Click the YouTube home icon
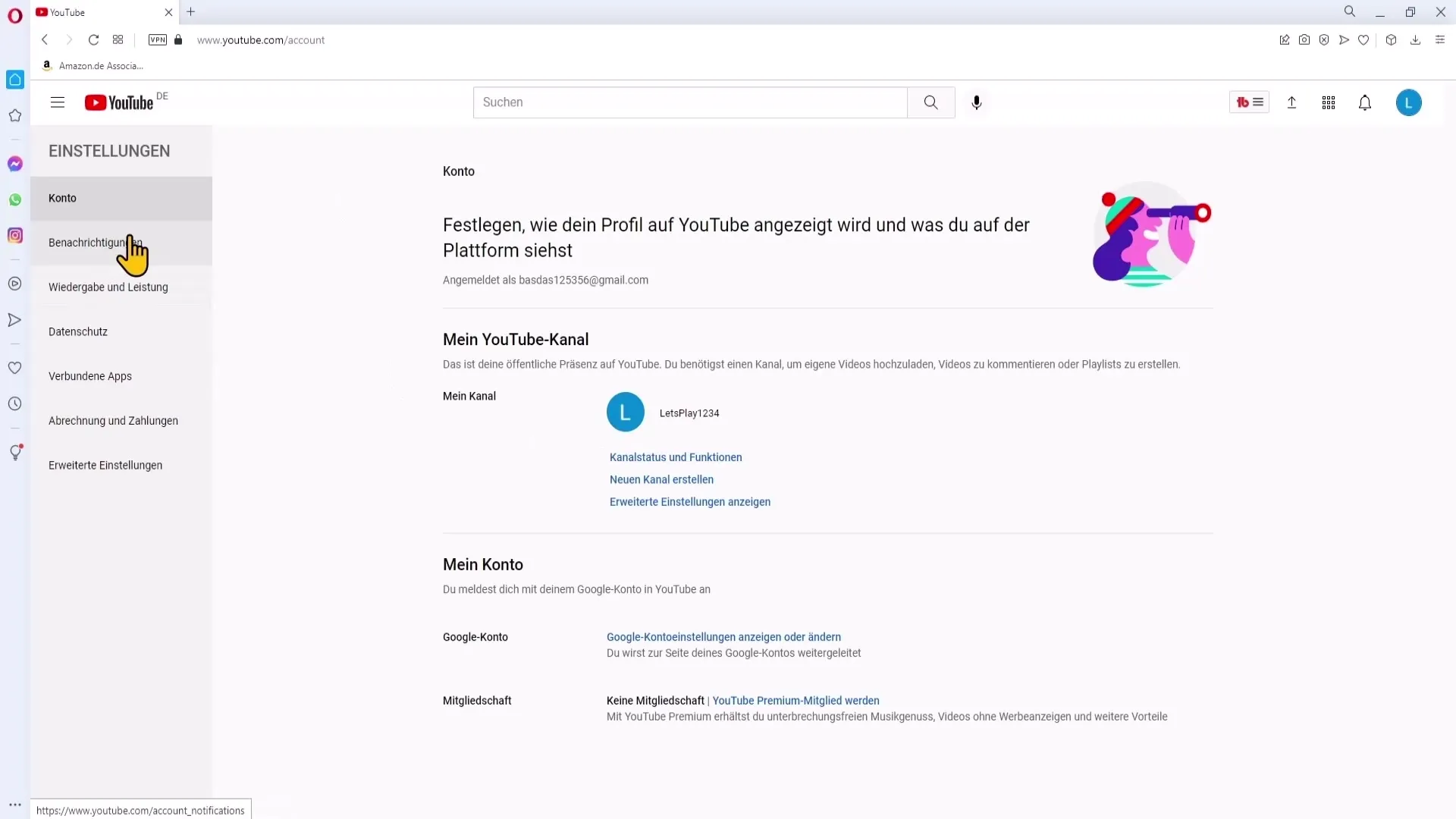 118,101
